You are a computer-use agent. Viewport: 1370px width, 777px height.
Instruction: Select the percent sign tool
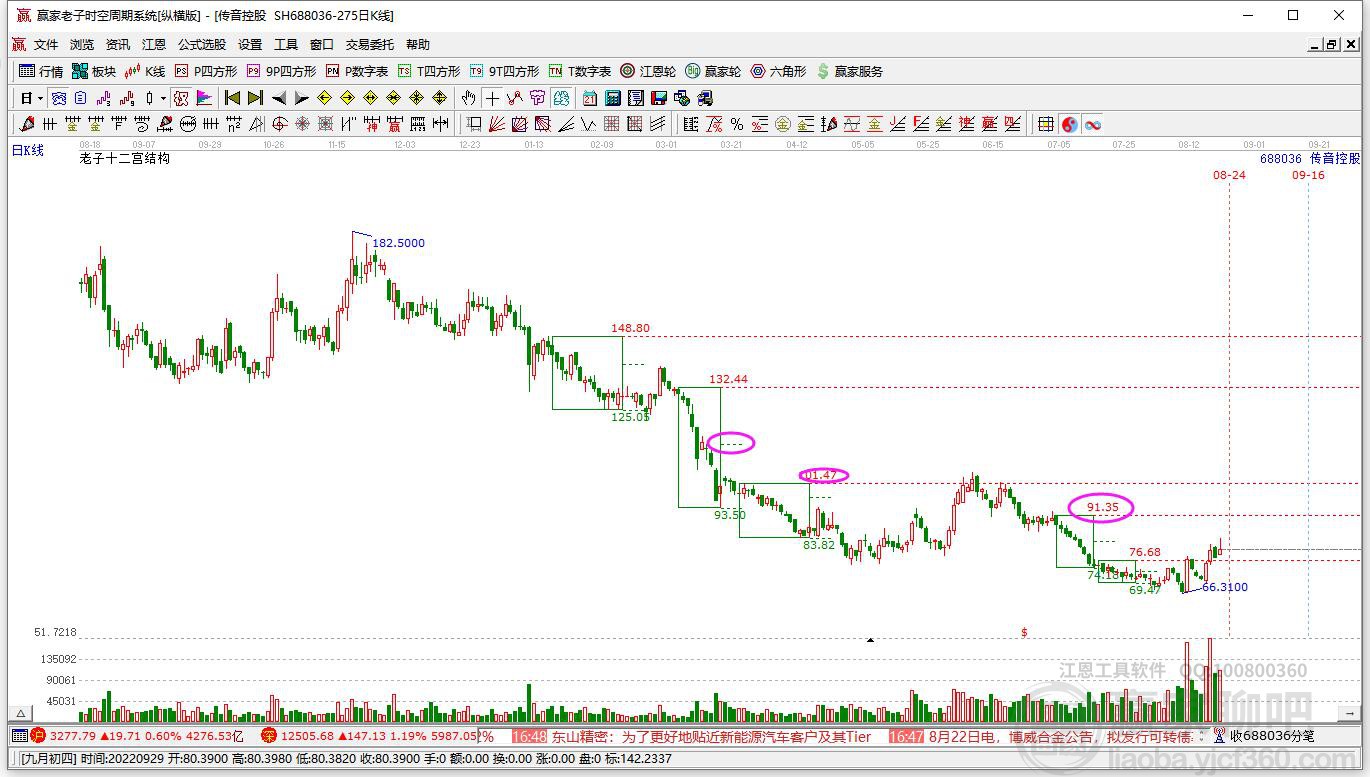pyautogui.click(x=737, y=124)
